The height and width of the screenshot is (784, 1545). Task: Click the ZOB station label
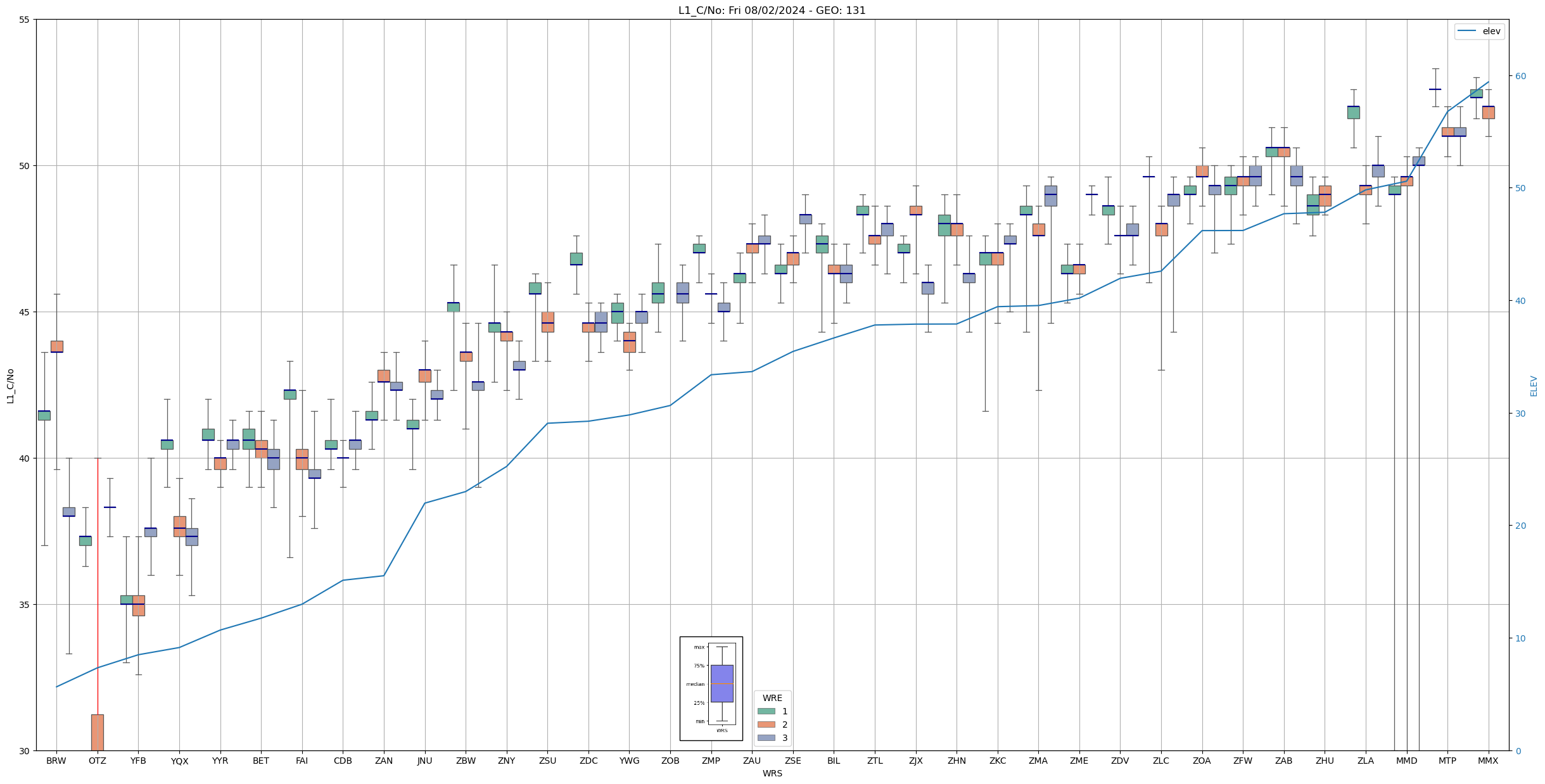[670, 761]
